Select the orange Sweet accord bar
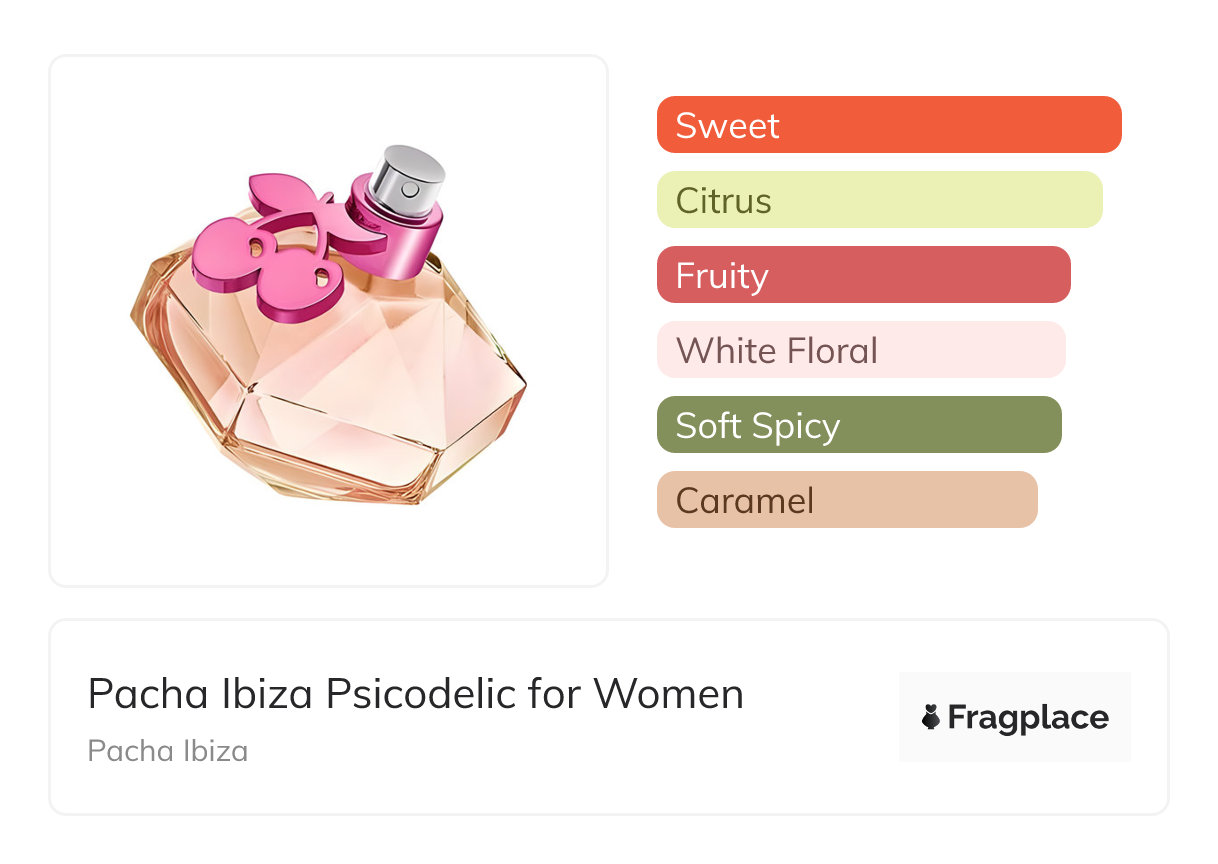The width and height of the screenshot is (1218, 864). pyautogui.click(x=889, y=125)
